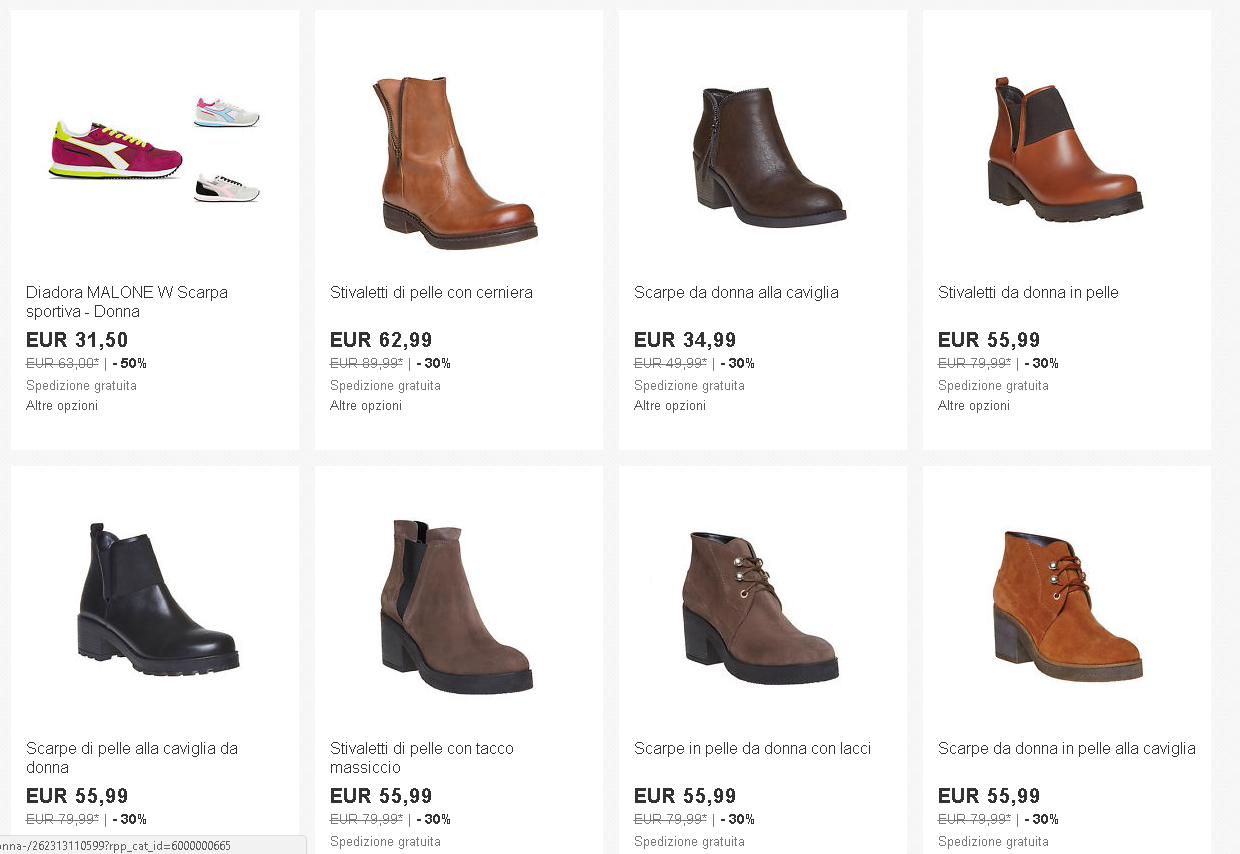Viewport: 1240px width, 854px height.
Task: Open the Diadora MALONE W sneaker image
Action: click(x=154, y=150)
